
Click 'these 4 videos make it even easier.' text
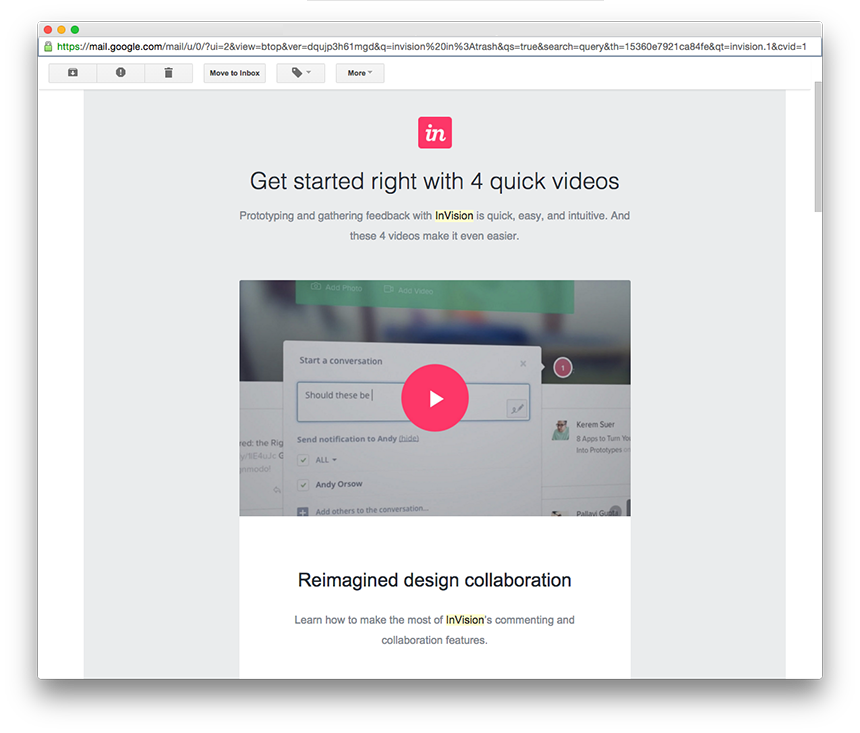coord(434,236)
